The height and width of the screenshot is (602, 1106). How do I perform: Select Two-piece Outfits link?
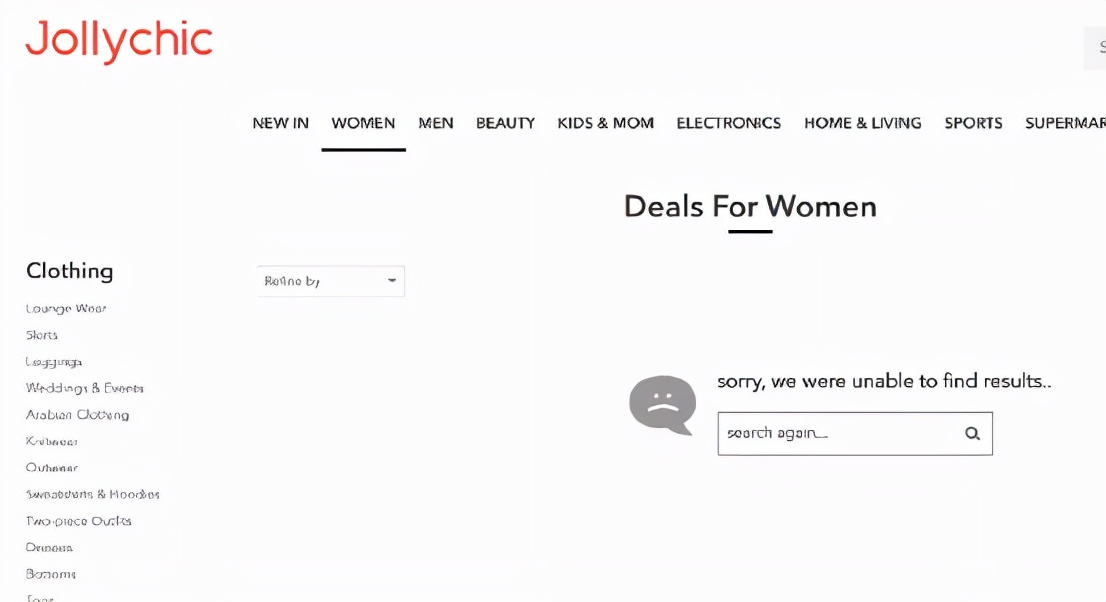(x=79, y=521)
